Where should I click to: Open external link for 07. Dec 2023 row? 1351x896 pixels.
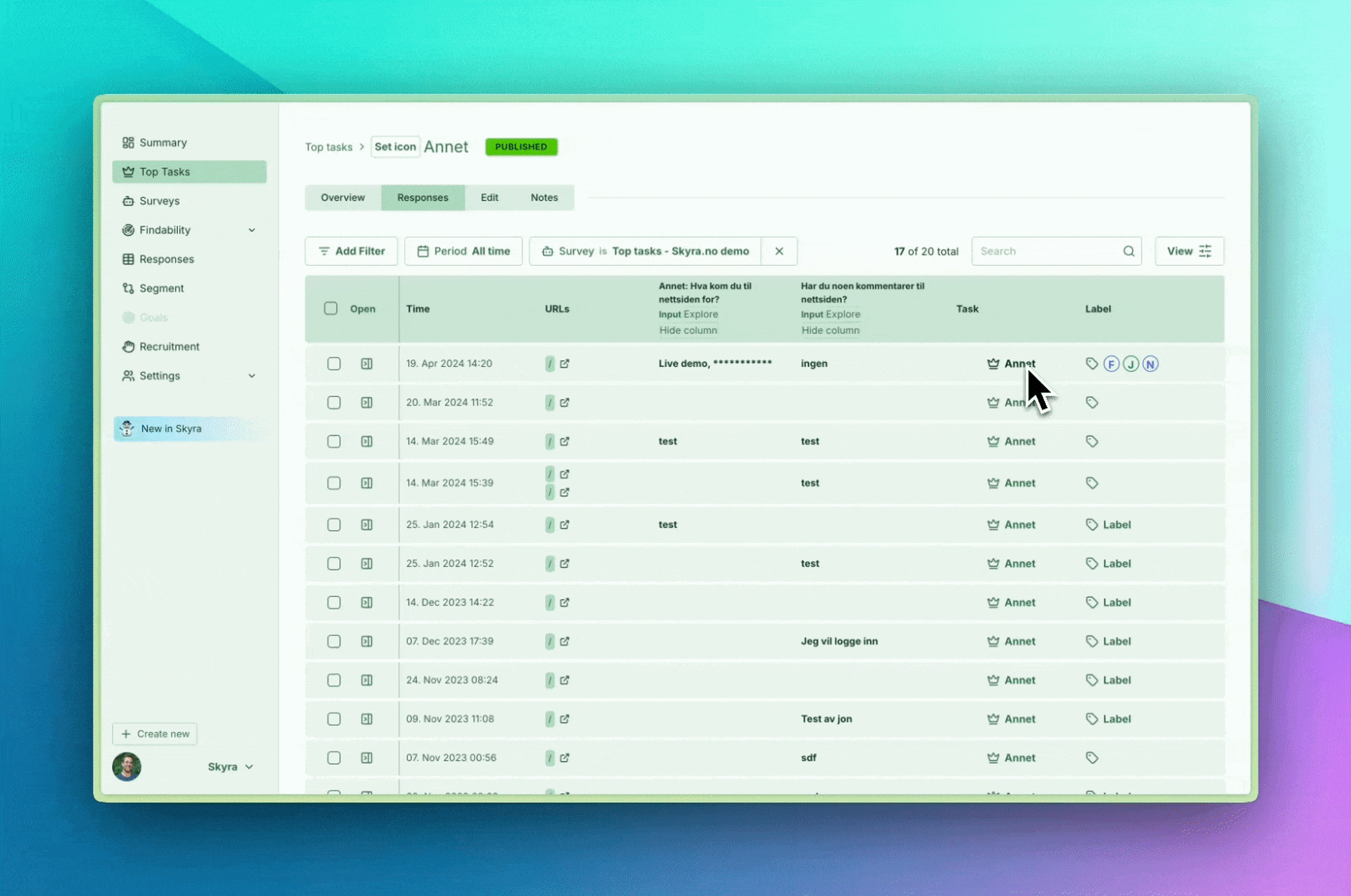[x=564, y=641]
